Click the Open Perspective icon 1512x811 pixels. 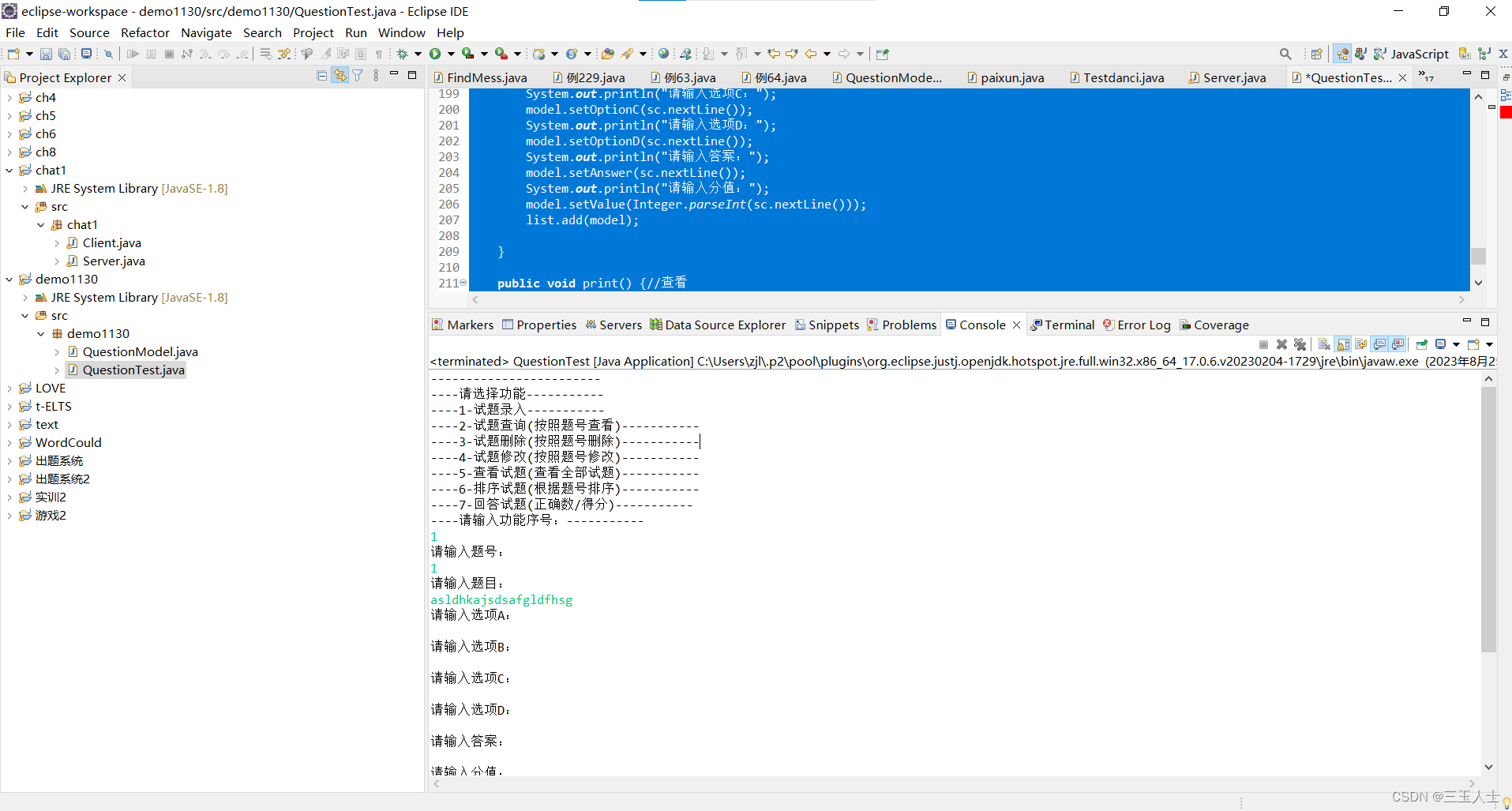click(1316, 54)
